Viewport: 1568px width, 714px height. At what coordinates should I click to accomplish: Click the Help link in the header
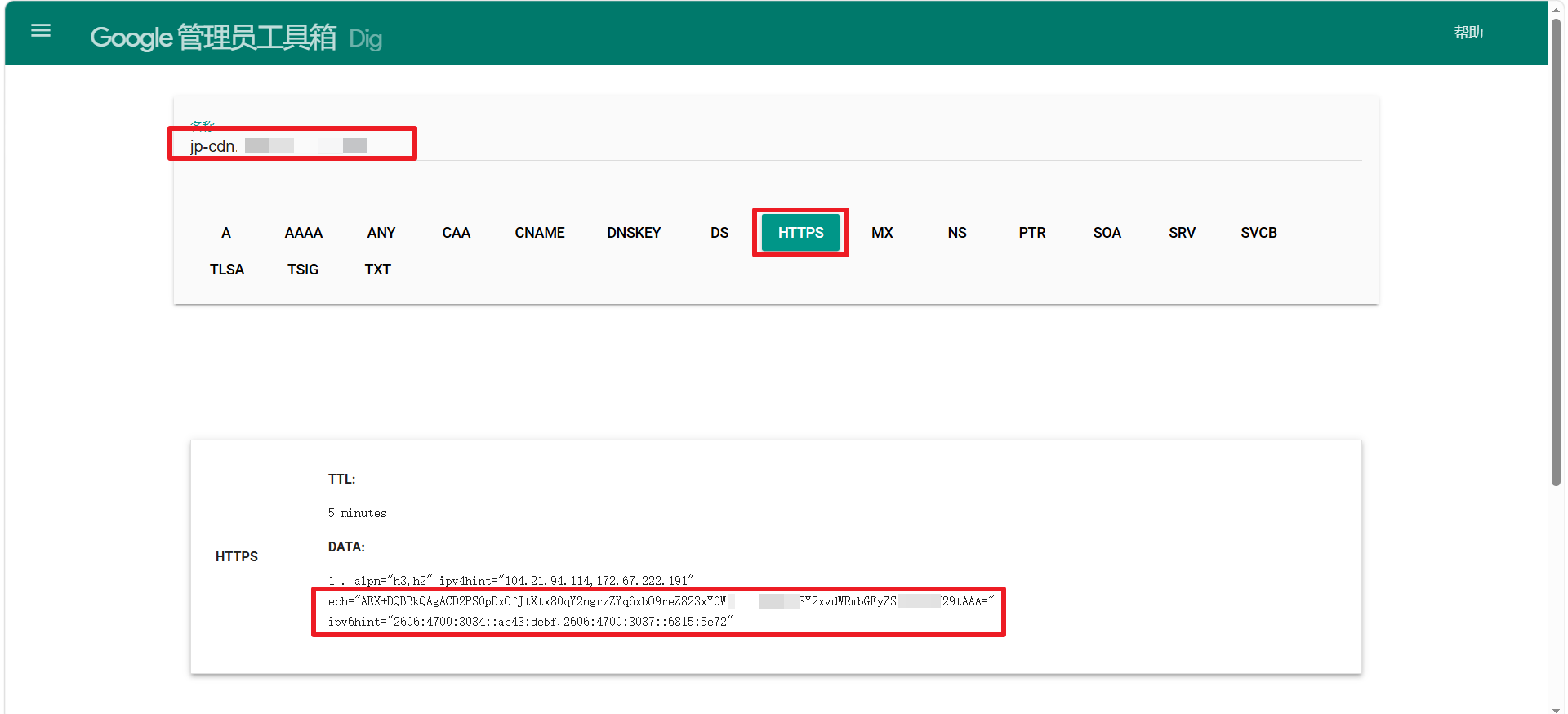tap(1468, 33)
